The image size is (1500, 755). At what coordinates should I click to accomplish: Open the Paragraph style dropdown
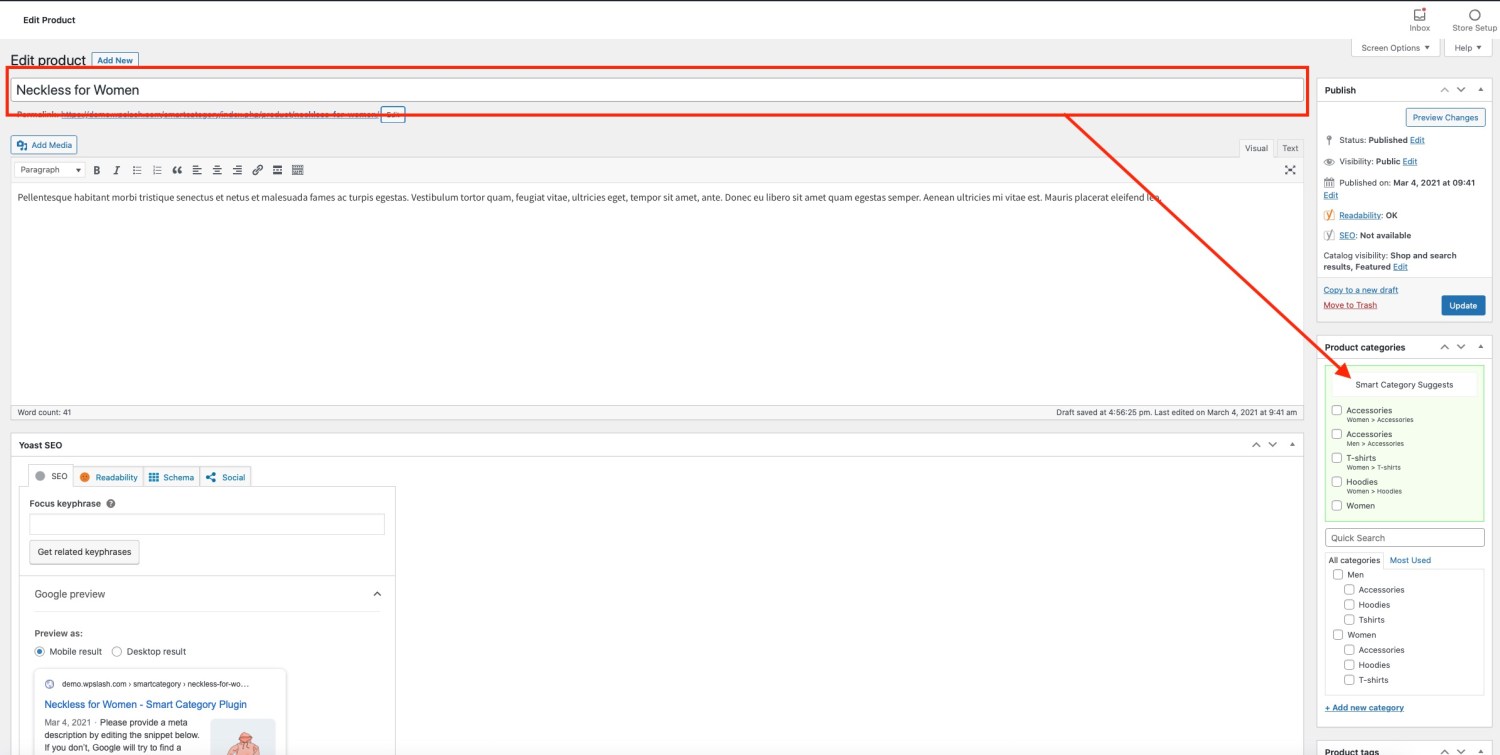[x=47, y=170]
